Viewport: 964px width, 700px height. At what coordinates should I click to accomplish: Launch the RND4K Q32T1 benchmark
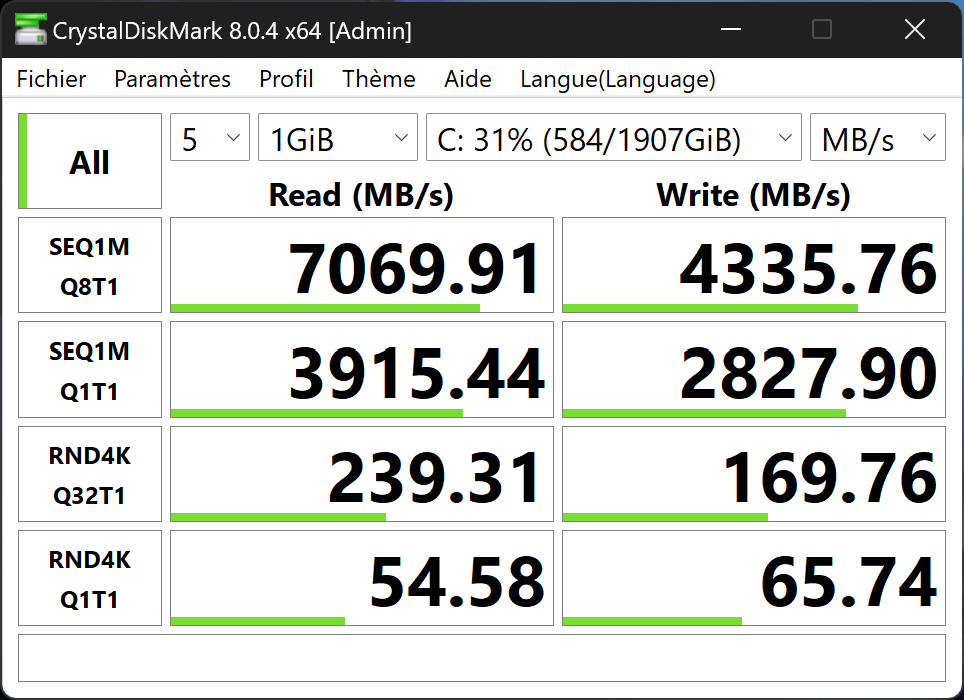tap(90, 474)
